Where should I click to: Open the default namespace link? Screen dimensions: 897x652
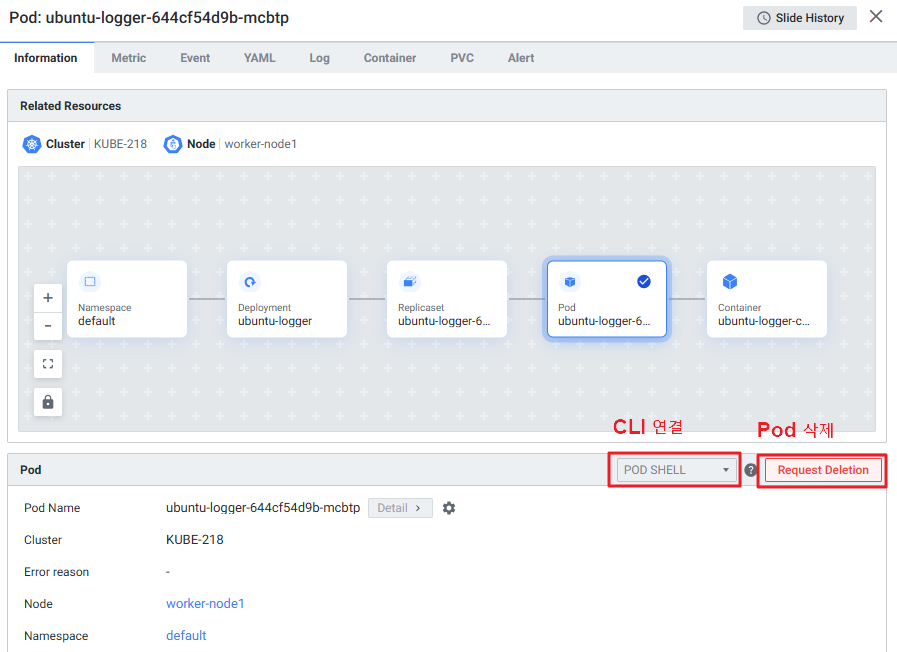coord(186,636)
